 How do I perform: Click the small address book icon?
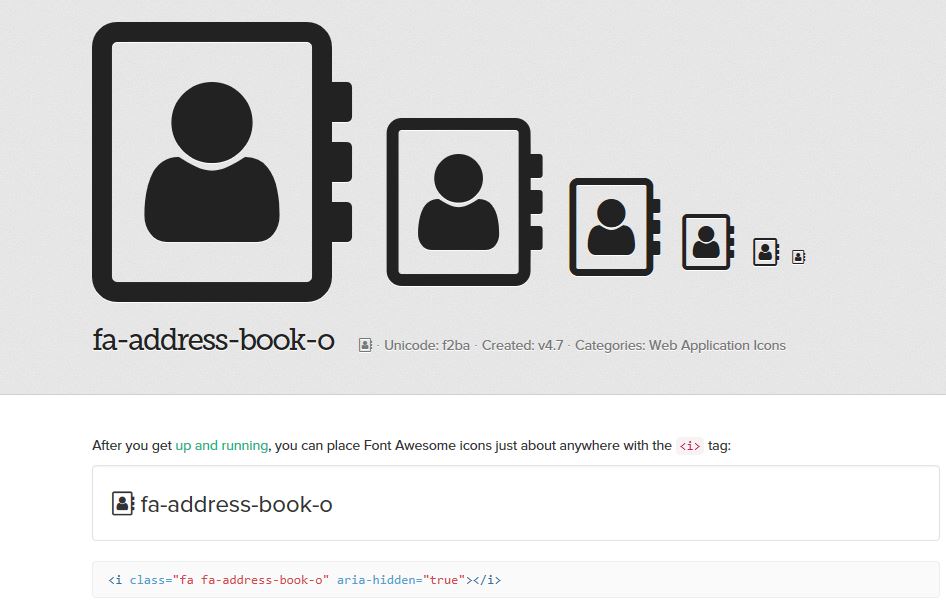pos(705,242)
